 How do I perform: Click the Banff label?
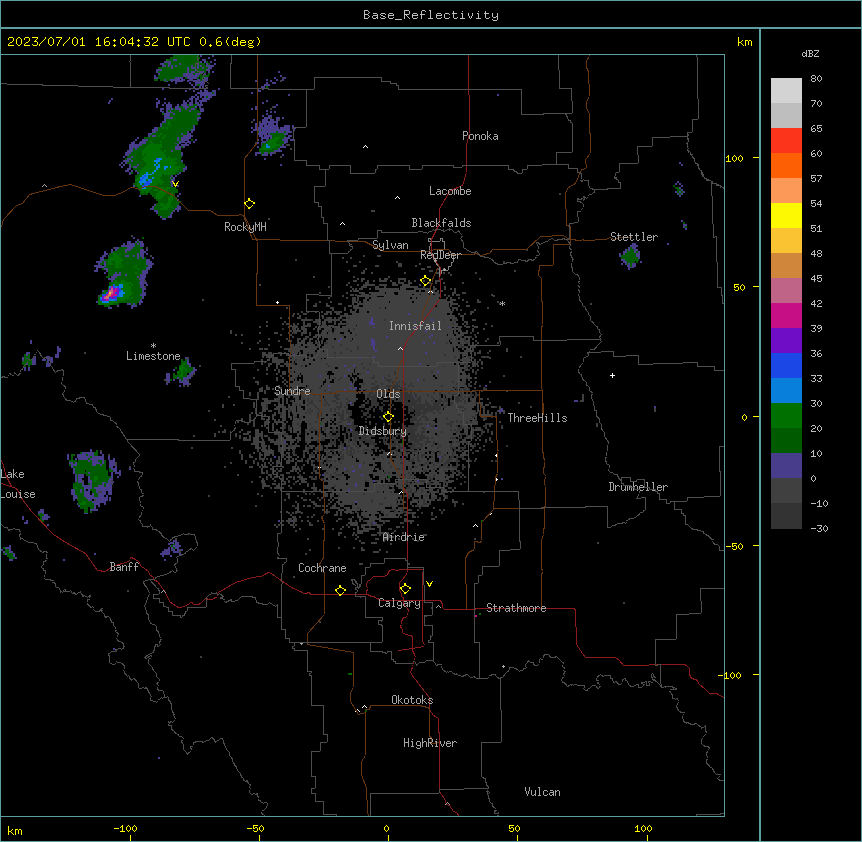(124, 567)
